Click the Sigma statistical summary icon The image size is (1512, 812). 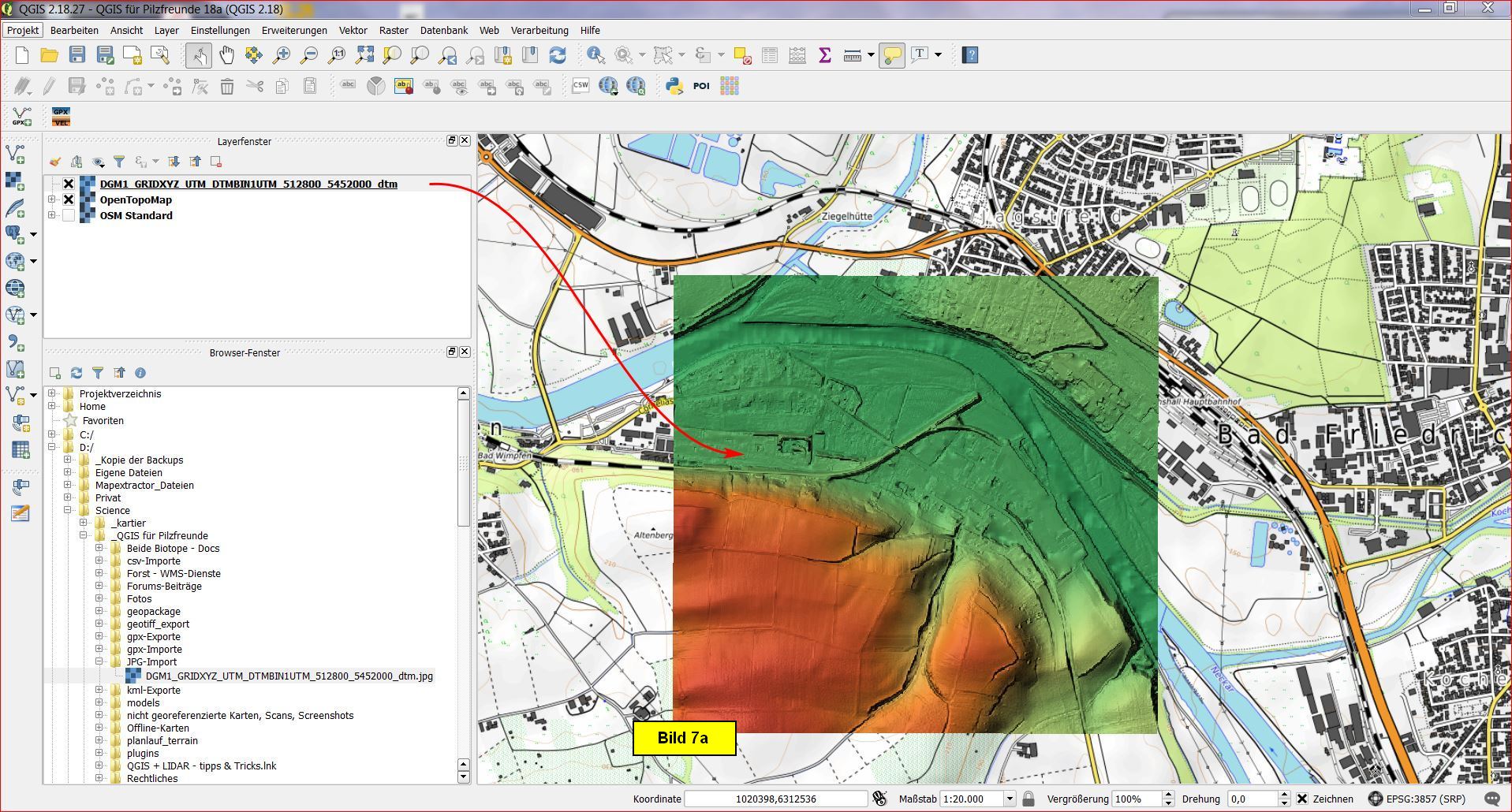coord(825,55)
